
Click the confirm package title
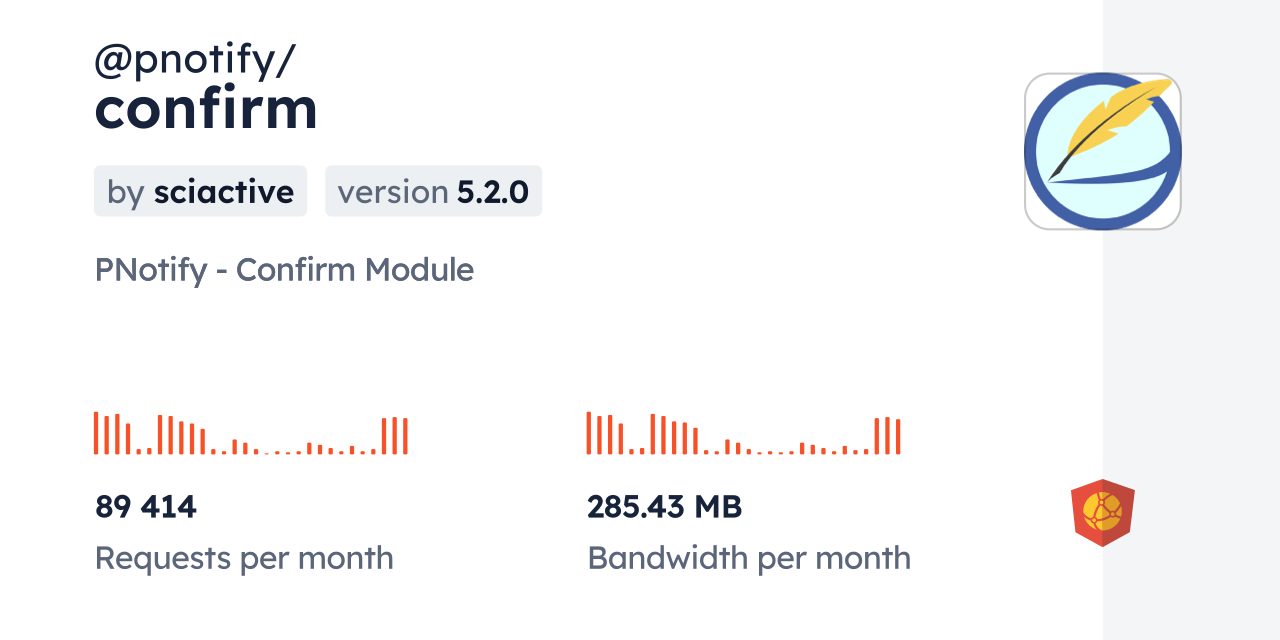pos(206,109)
